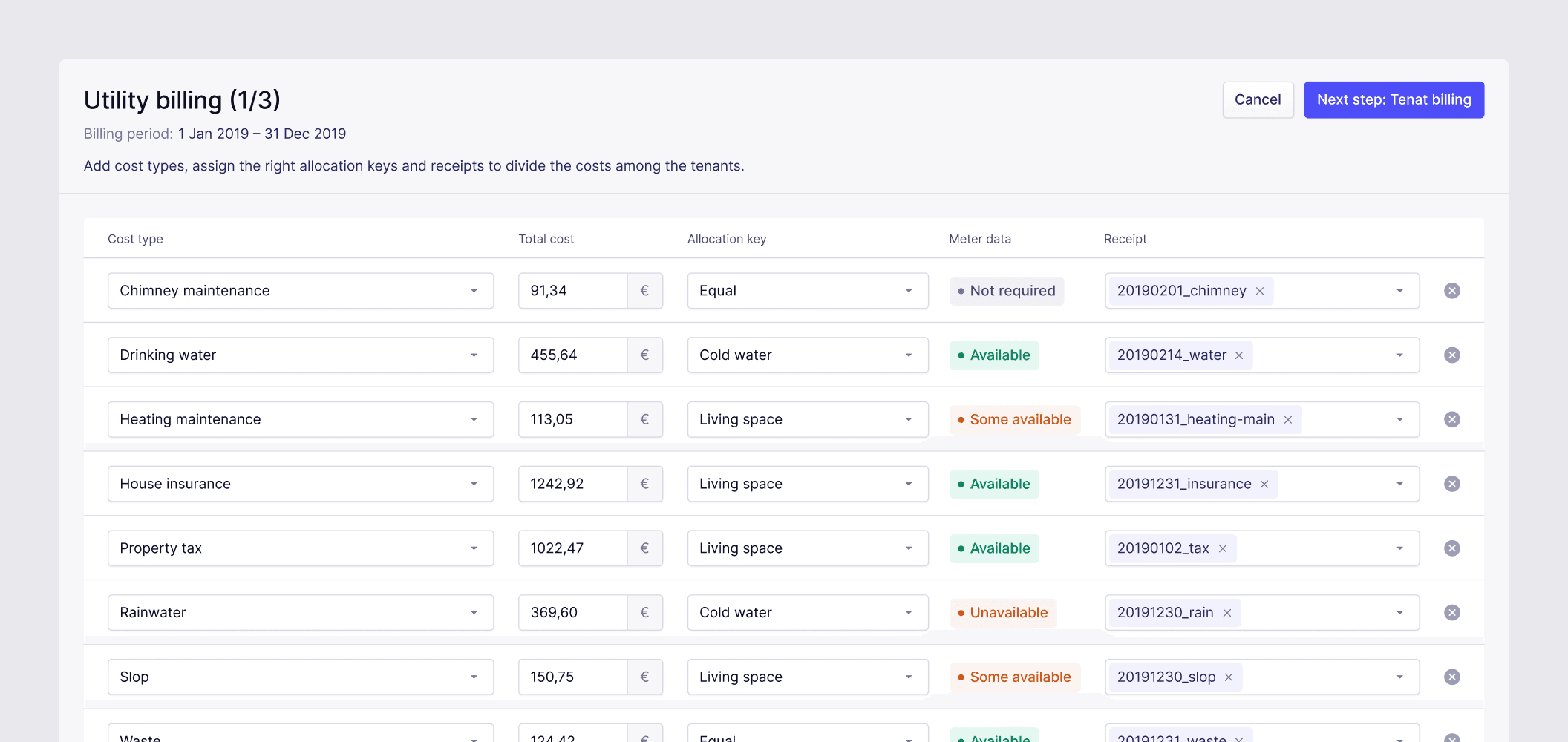Delete the 20190131_heating-main receipt tag
This screenshot has height=742, width=1568.
pos(1287,419)
